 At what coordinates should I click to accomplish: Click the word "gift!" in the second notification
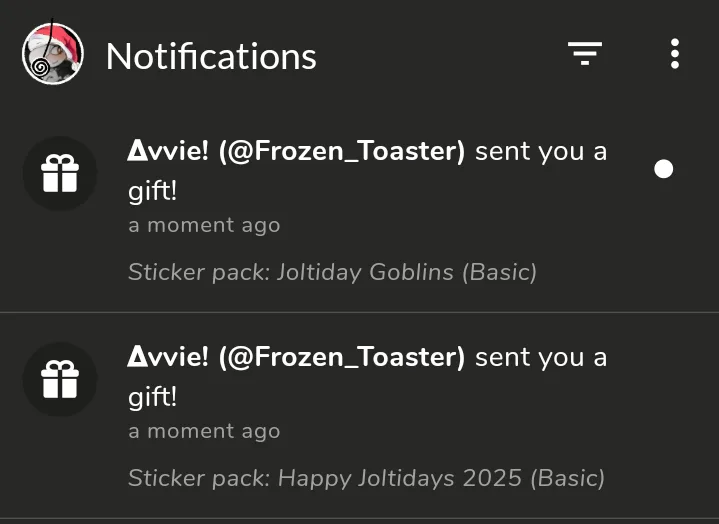pyautogui.click(x=152, y=397)
